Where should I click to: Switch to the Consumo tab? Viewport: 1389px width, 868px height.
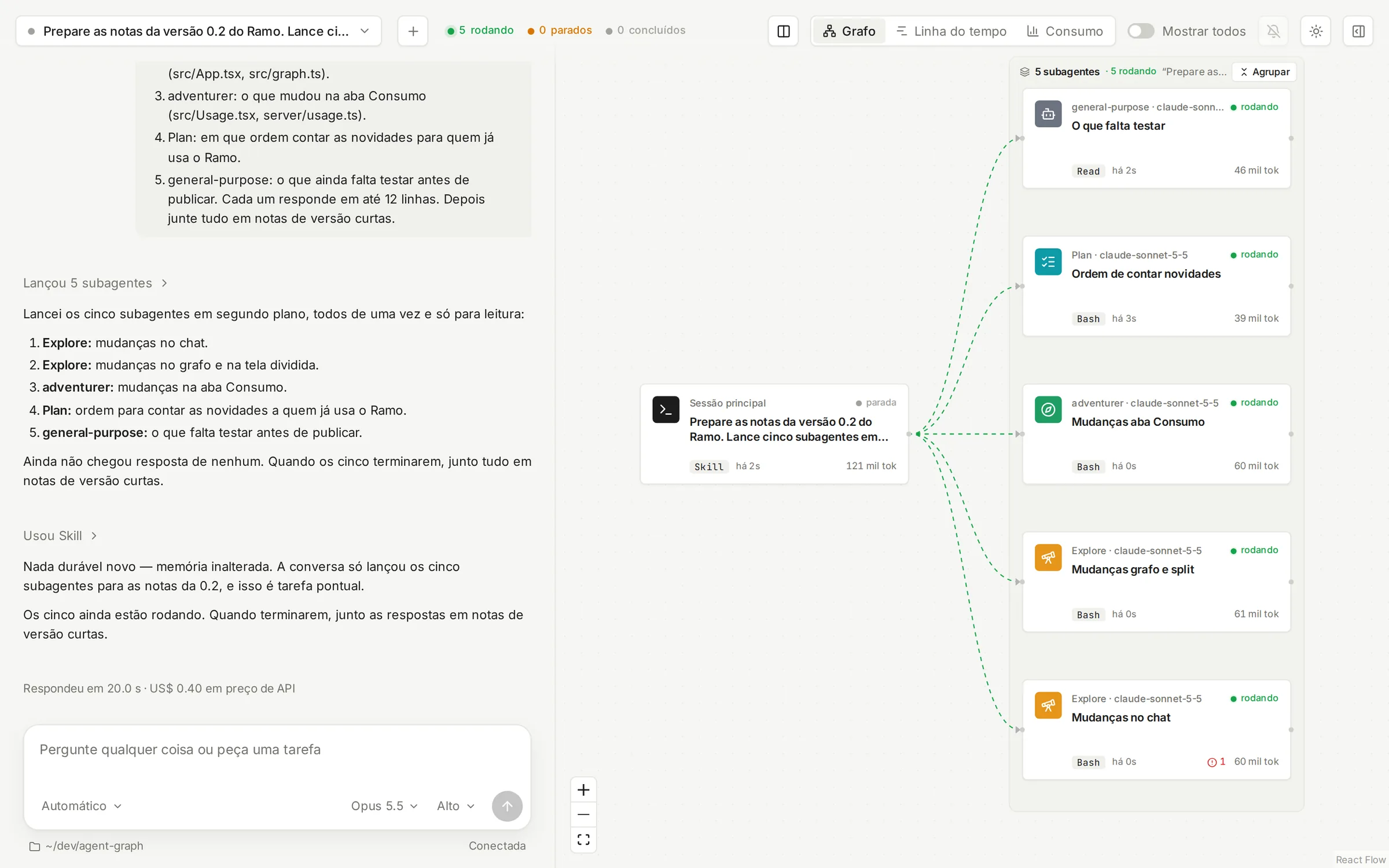click(1065, 31)
